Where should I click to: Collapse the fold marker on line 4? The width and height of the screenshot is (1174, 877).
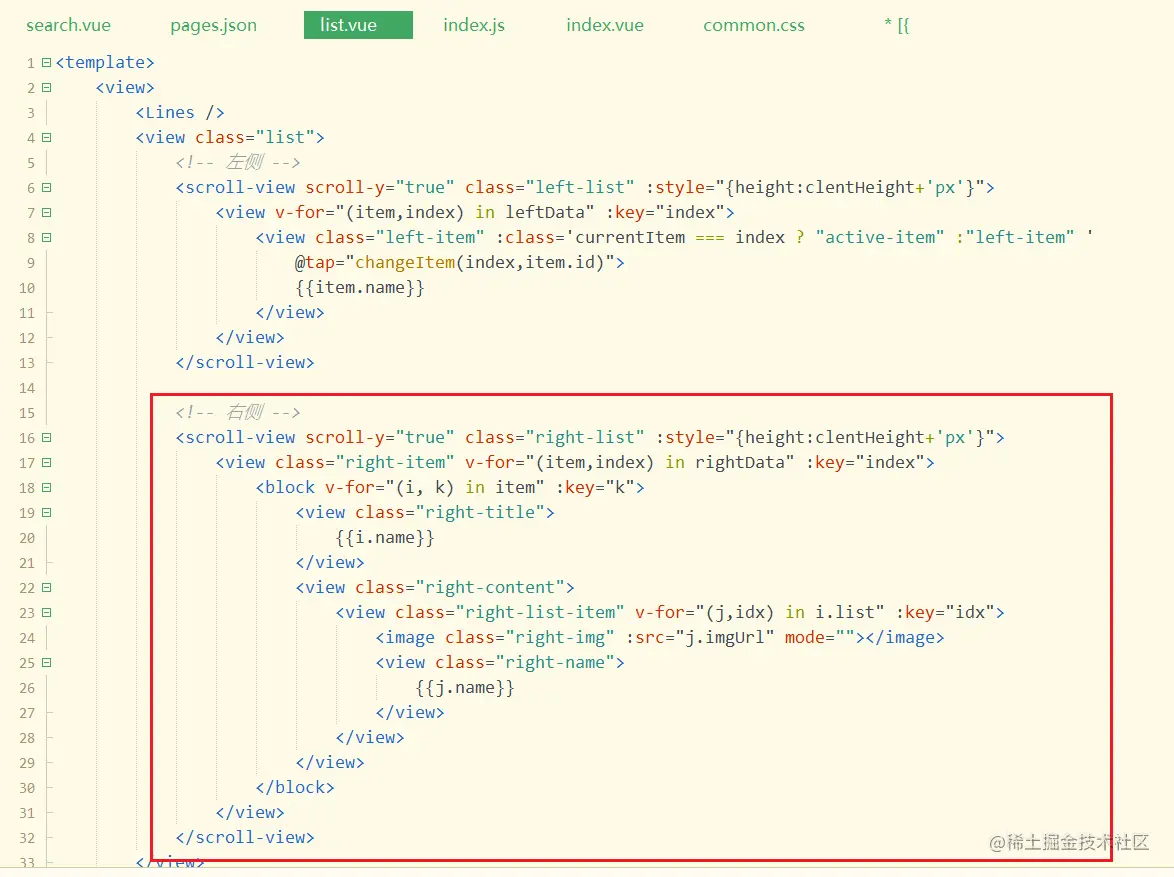(x=46, y=138)
